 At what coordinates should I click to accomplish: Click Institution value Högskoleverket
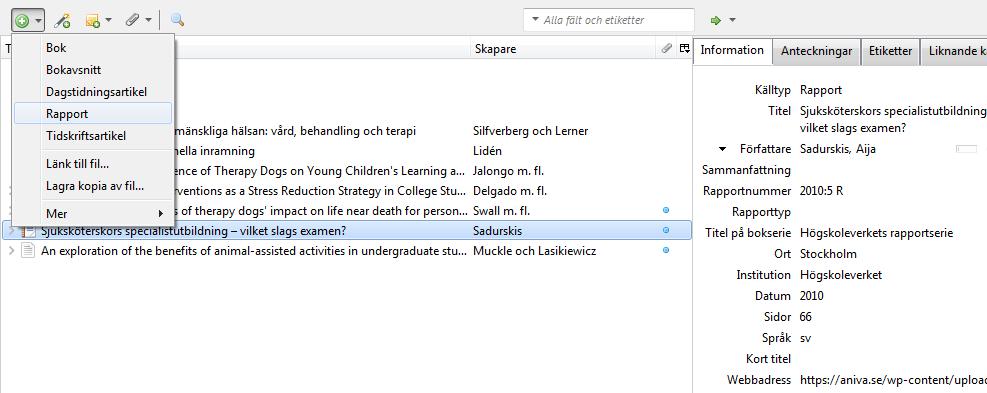(x=840, y=275)
